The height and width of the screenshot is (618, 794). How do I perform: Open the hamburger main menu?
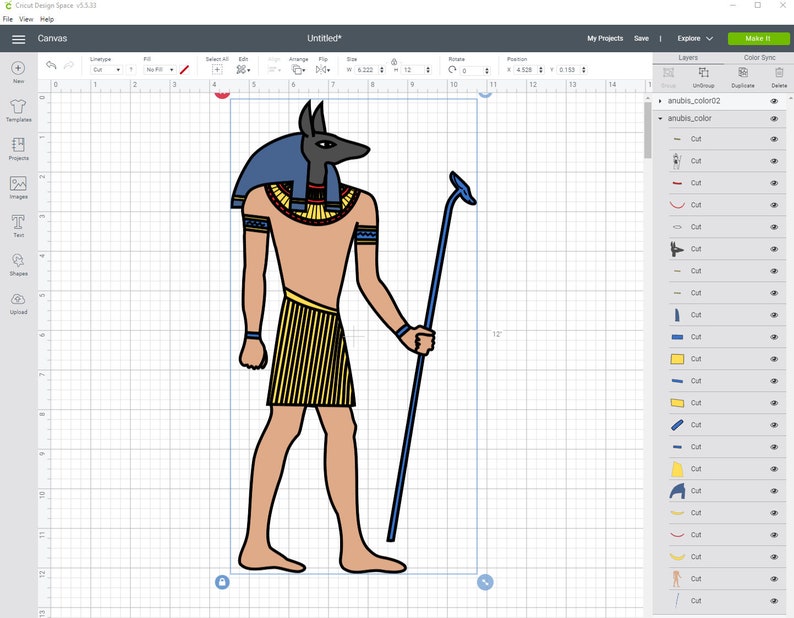point(19,39)
